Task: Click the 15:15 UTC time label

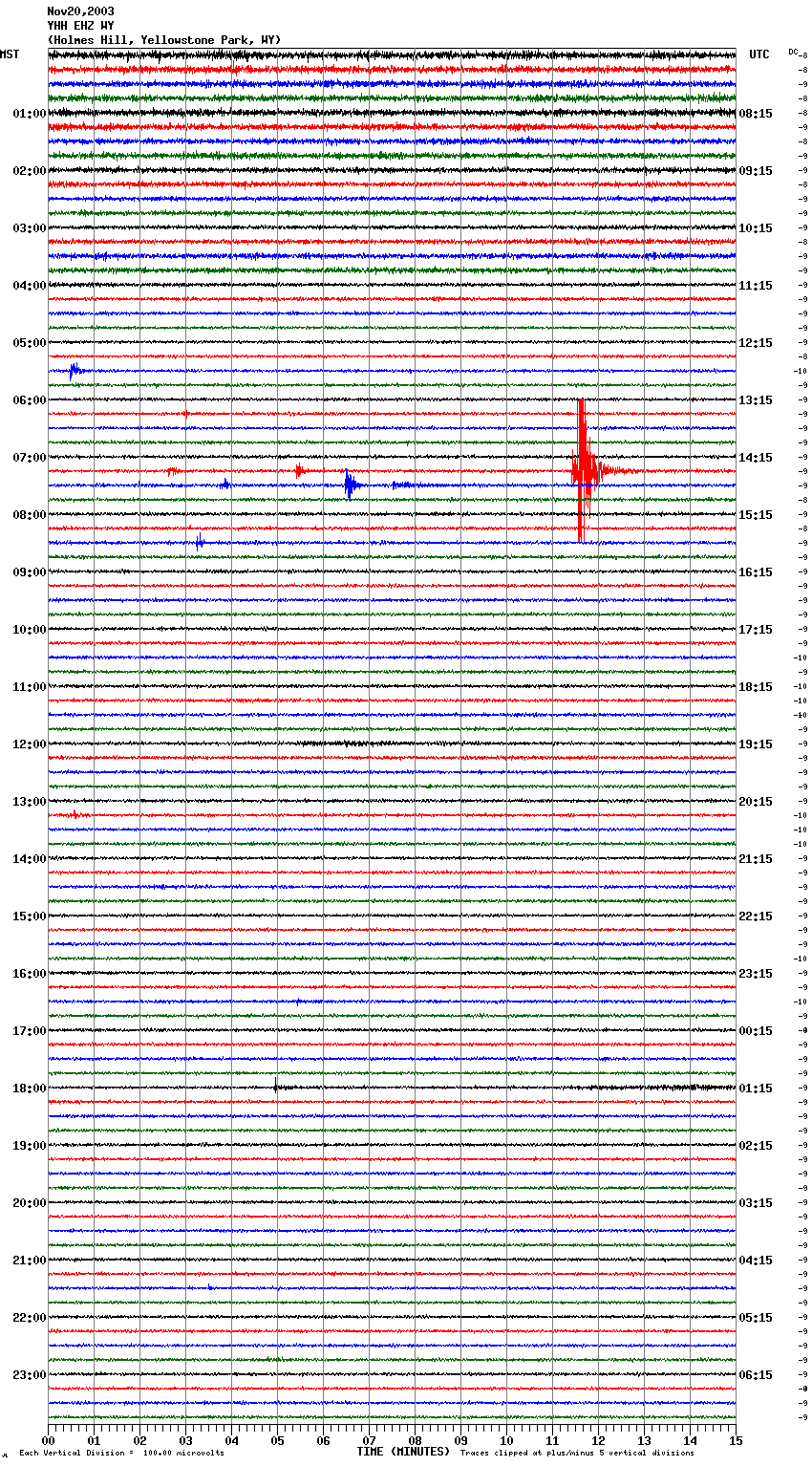Action: coord(756,515)
